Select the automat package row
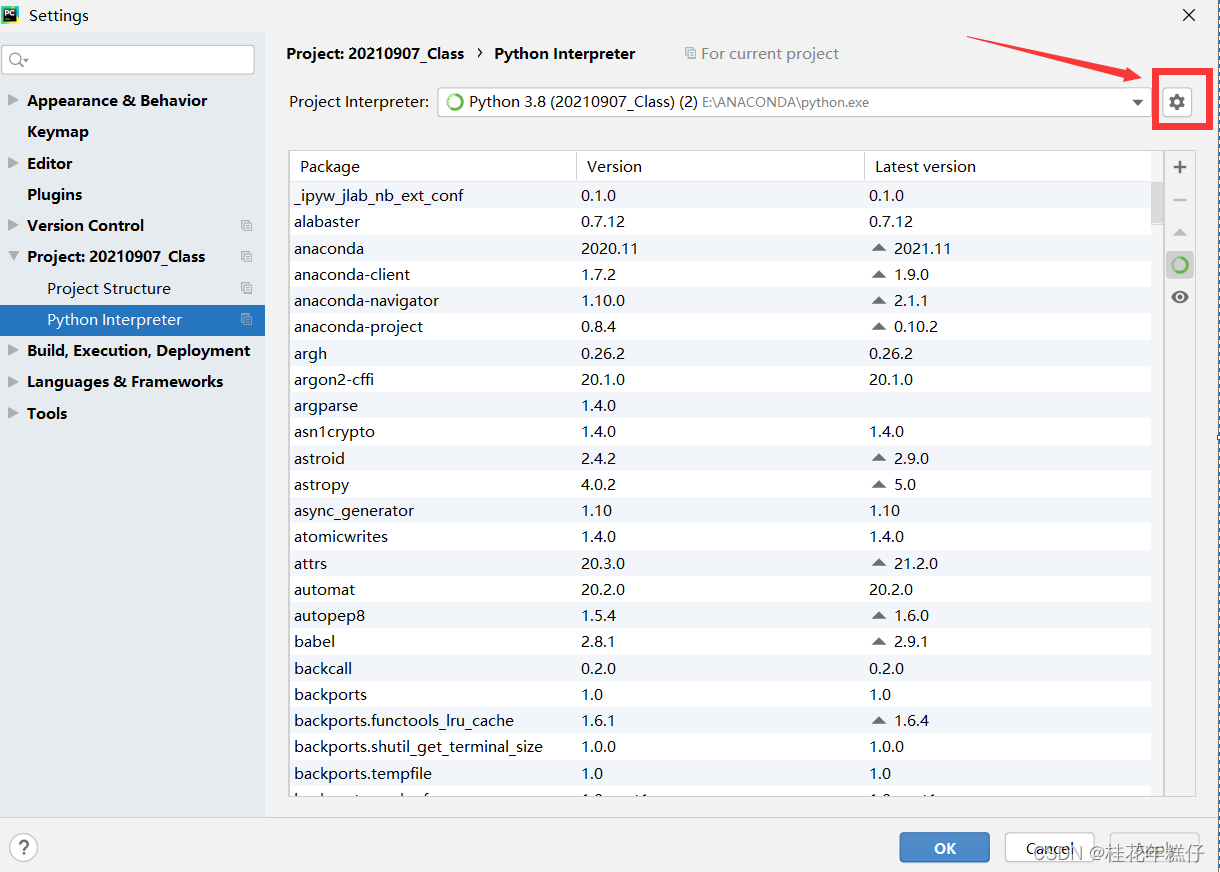 pos(720,589)
